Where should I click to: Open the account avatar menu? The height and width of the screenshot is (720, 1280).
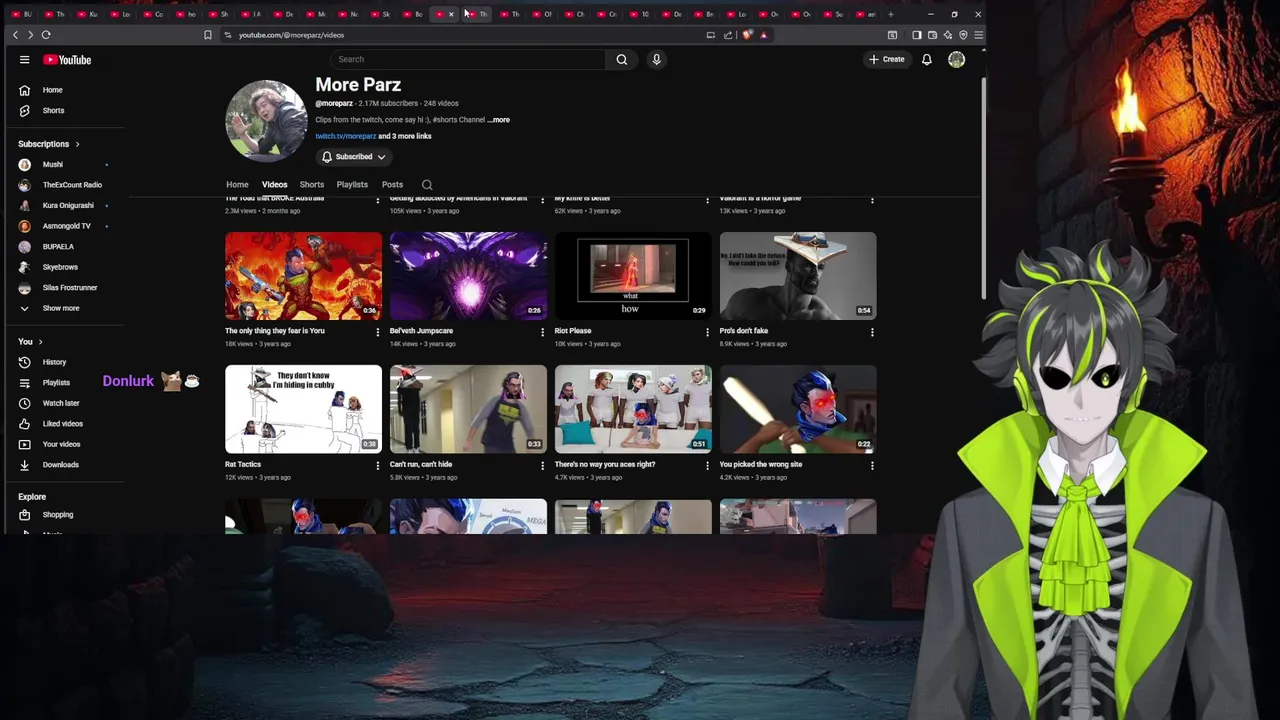click(x=956, y=60)
